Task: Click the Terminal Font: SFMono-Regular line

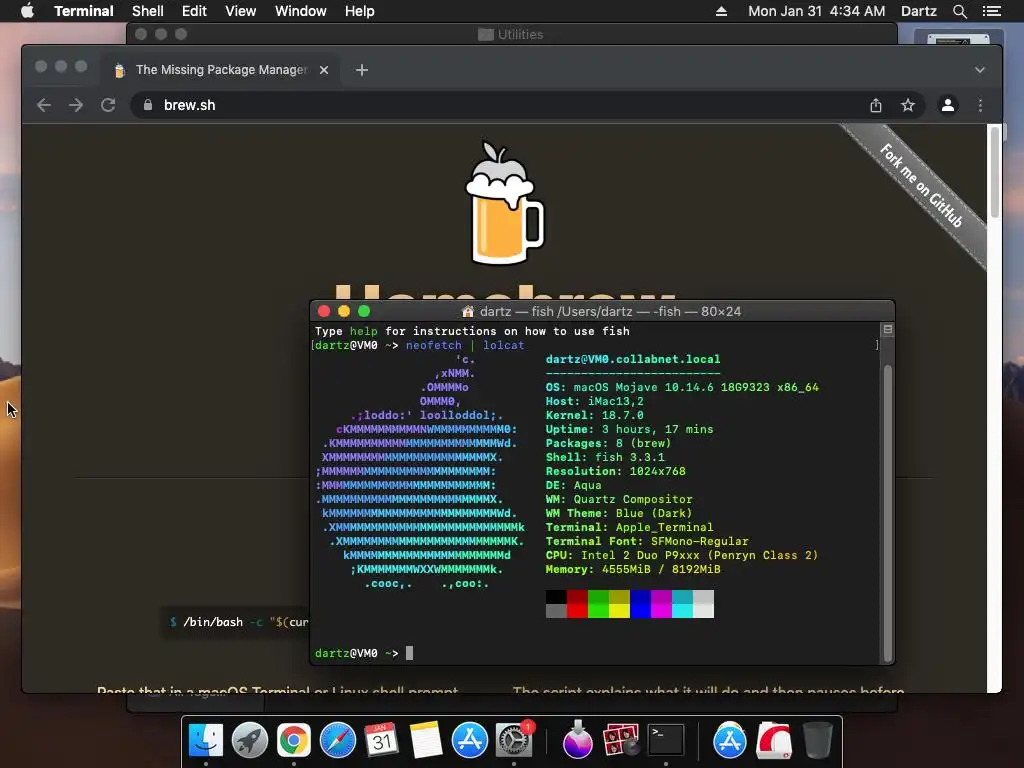Action: point(647,541)
